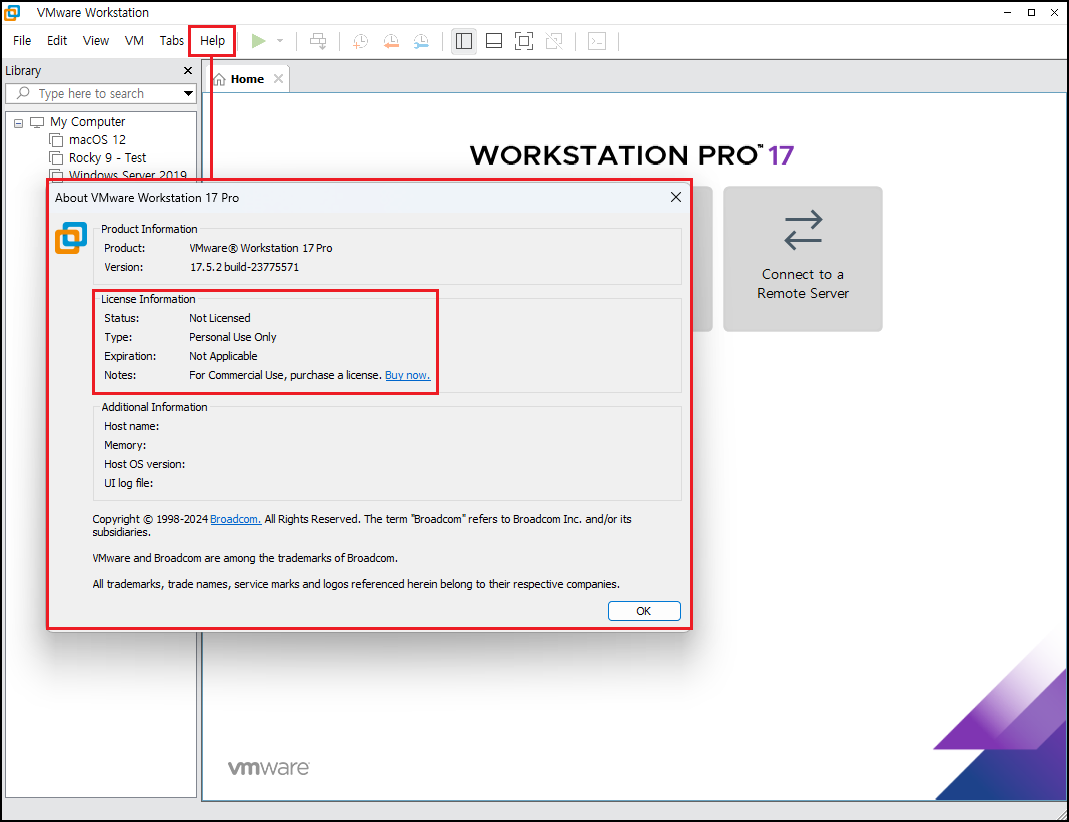Open the VM menu

coord(134,41)
